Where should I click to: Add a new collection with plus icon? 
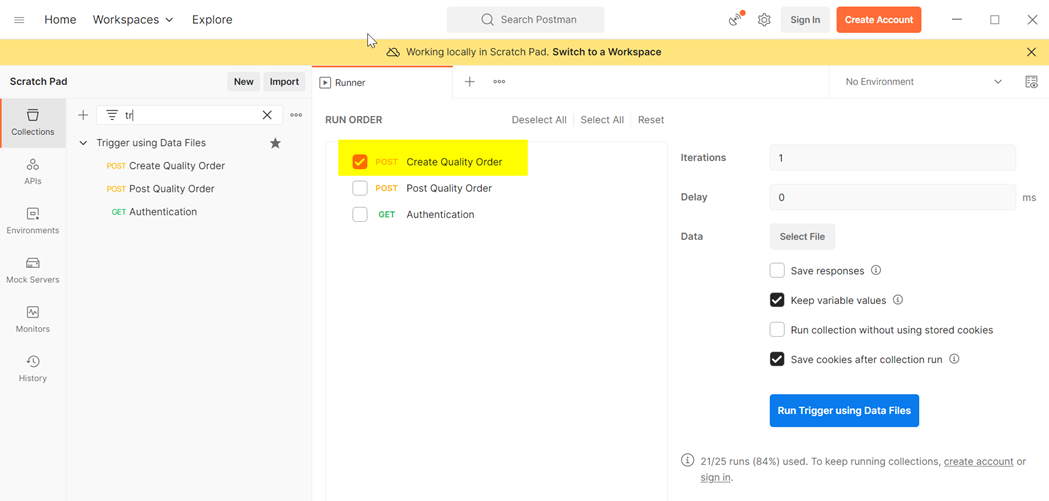pyautogui.click(x=83, y=115)
